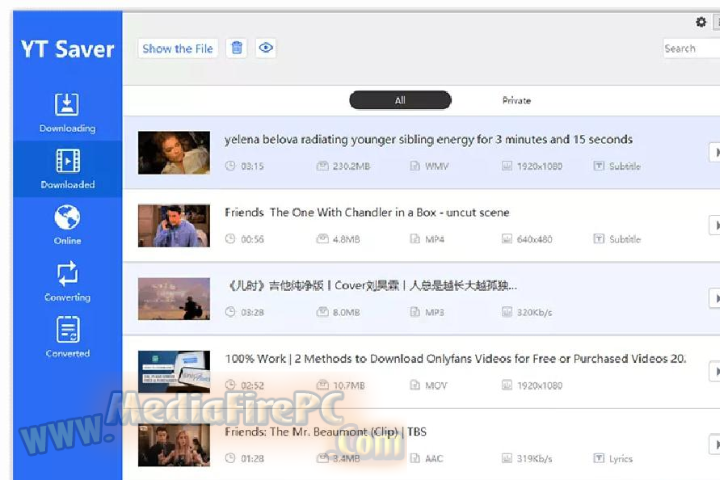Toggle the eye private-mode icon

[x=266, y=48]
